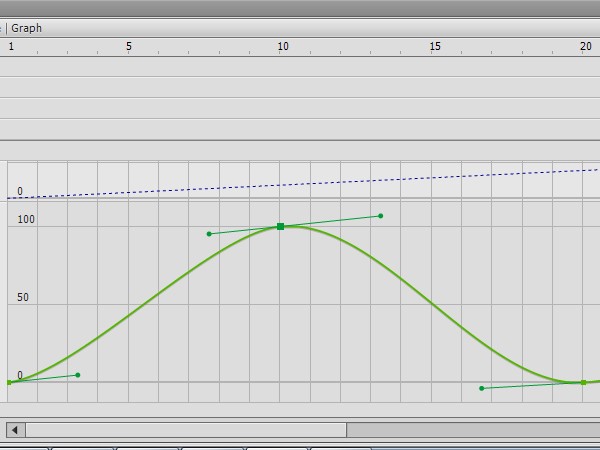The image size is (600, 450).
Task: Click the dotted blue line in upper graph
Action: 300,184
